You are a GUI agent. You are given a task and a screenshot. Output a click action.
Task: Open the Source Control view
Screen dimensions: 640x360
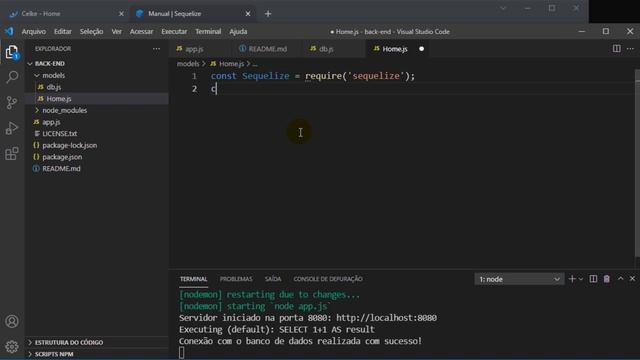pos(12,102)
